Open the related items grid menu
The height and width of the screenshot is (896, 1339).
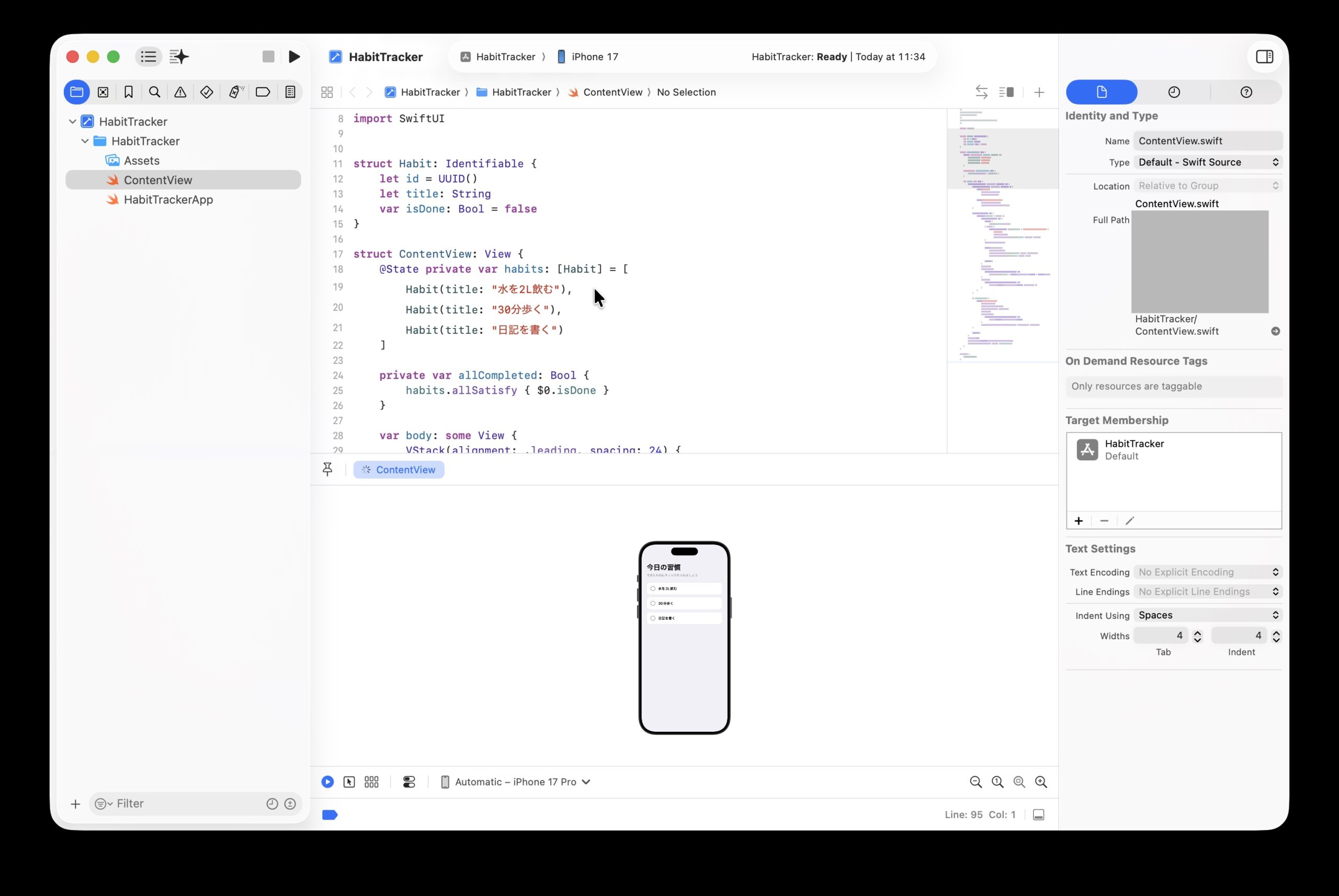pyautogui.click(x=327, y=92)
